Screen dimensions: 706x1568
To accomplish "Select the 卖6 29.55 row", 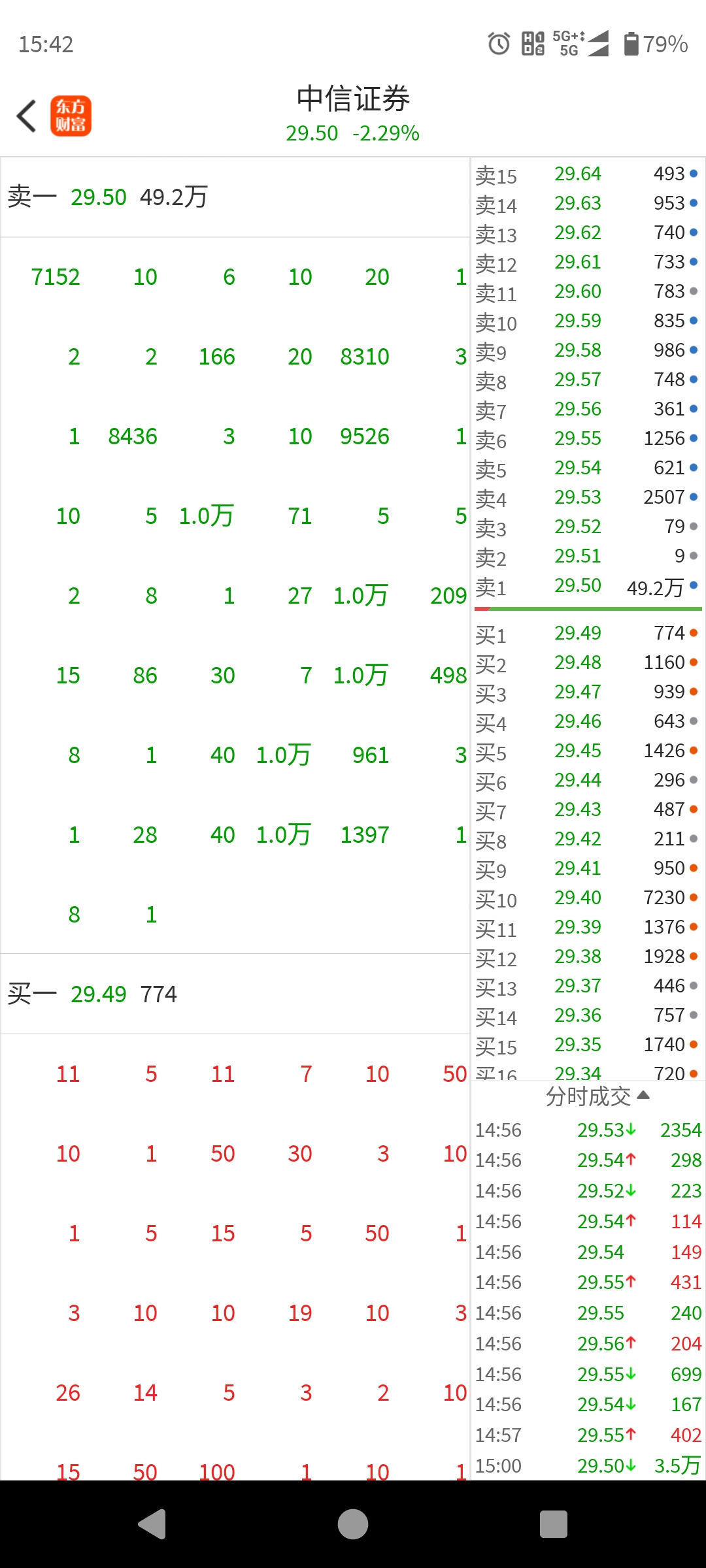I will [x=587, y=439].
